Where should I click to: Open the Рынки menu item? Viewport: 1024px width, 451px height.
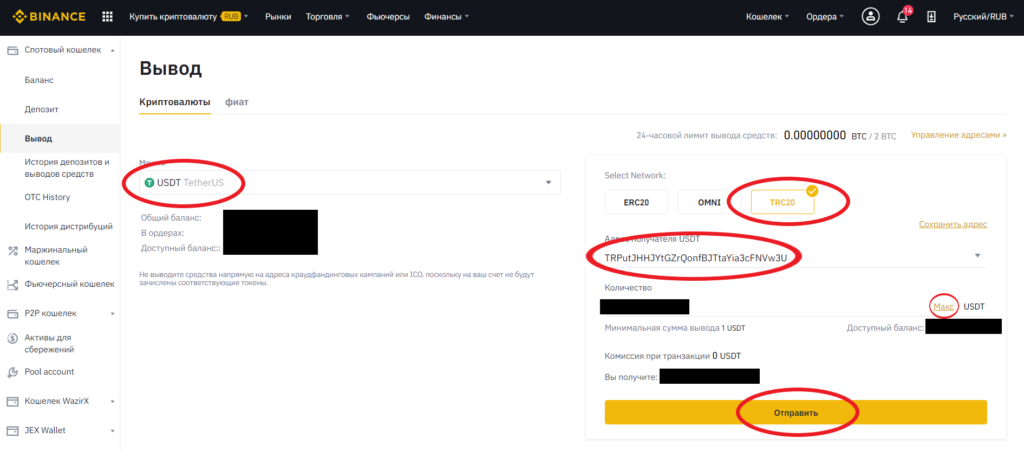(x=278, y=17)
